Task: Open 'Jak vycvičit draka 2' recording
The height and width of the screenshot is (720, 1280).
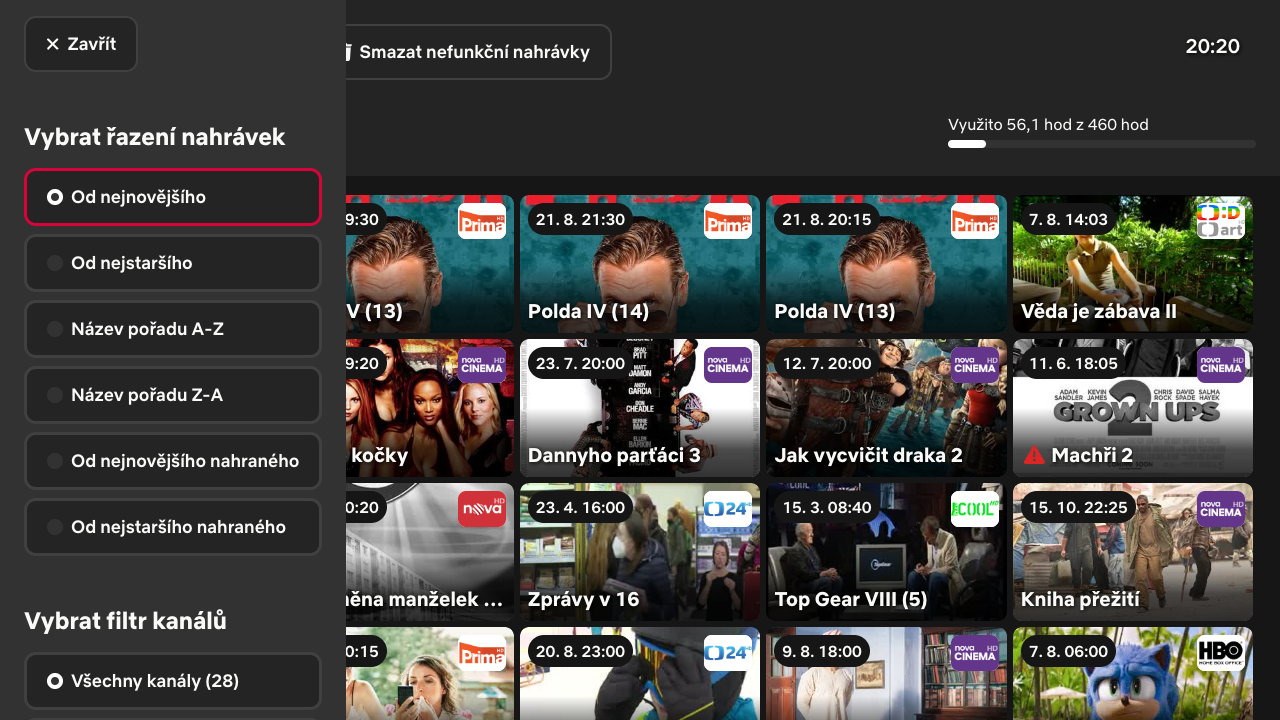Action: 886,407
